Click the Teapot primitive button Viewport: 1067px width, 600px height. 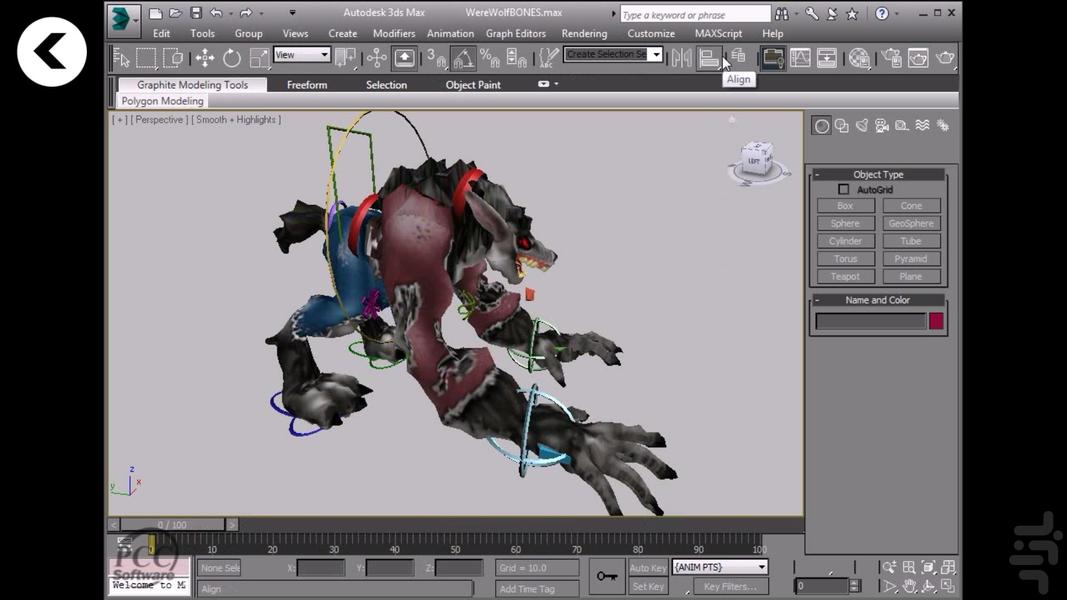tap(845, 276)
